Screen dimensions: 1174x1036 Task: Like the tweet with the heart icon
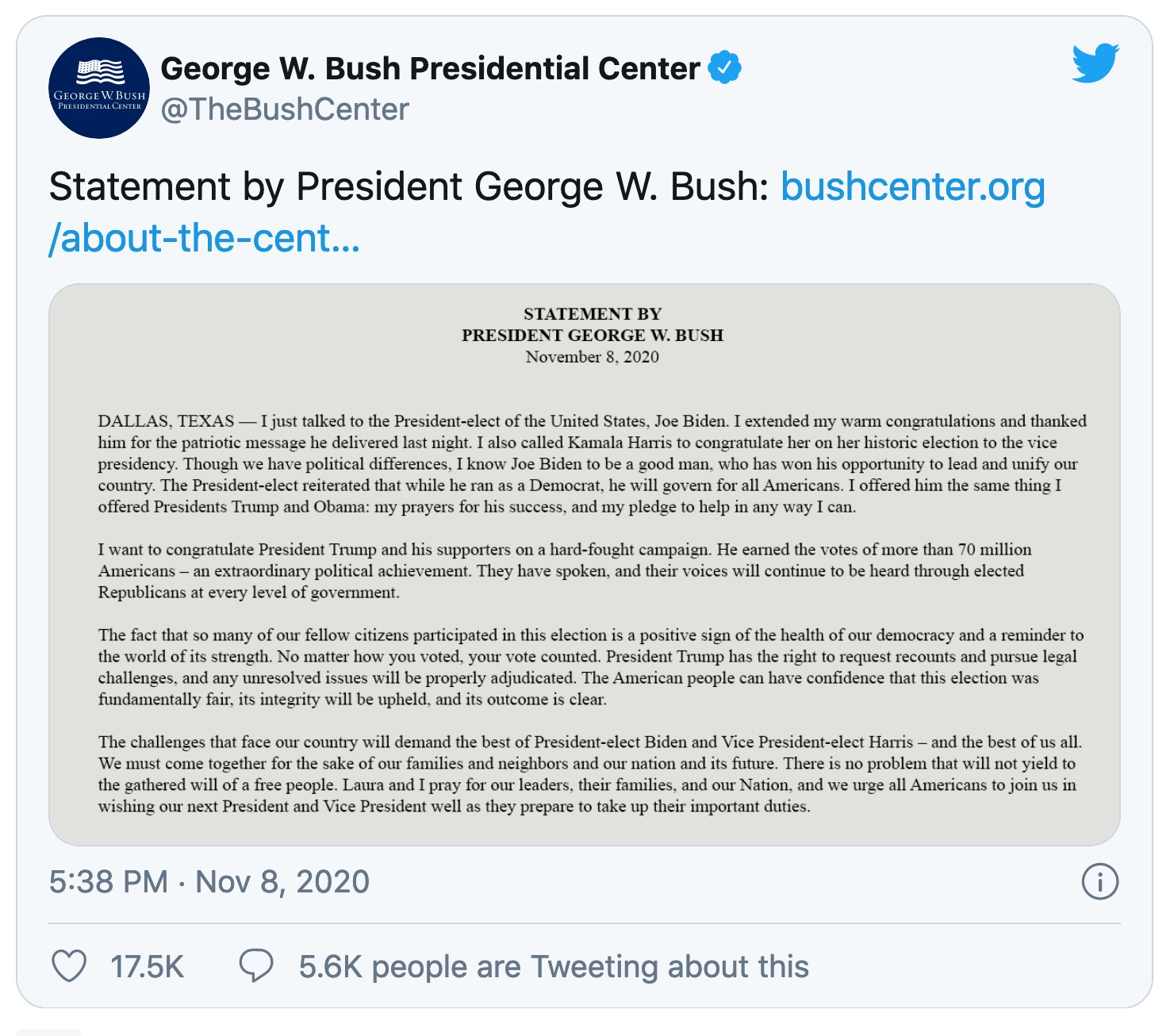point(69,966)
